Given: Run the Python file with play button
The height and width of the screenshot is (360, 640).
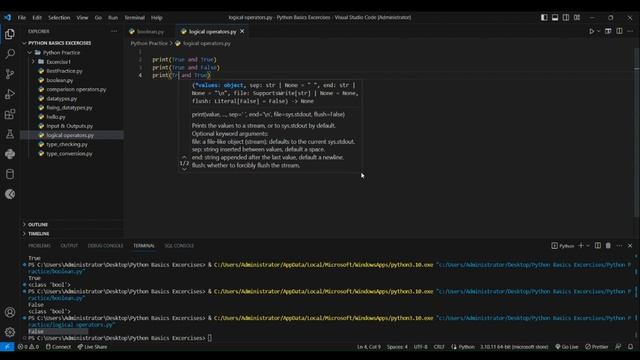Looking at the screenshot, I should (x=591, y=31).
